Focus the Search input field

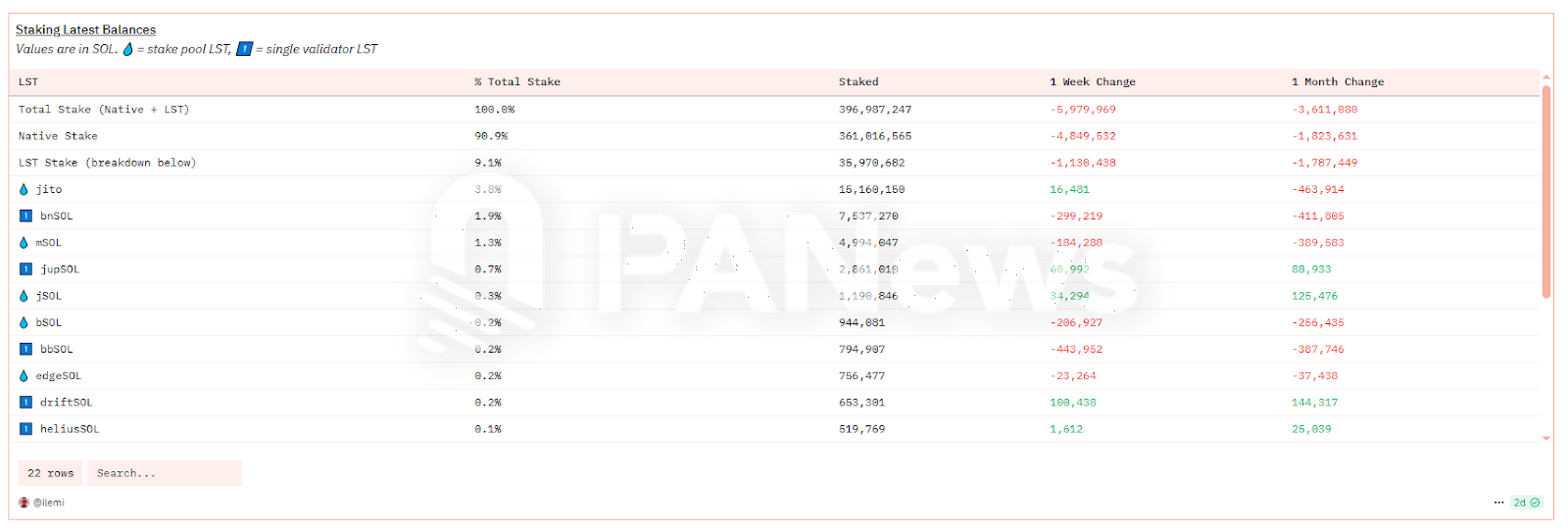(x=164, y=473)
